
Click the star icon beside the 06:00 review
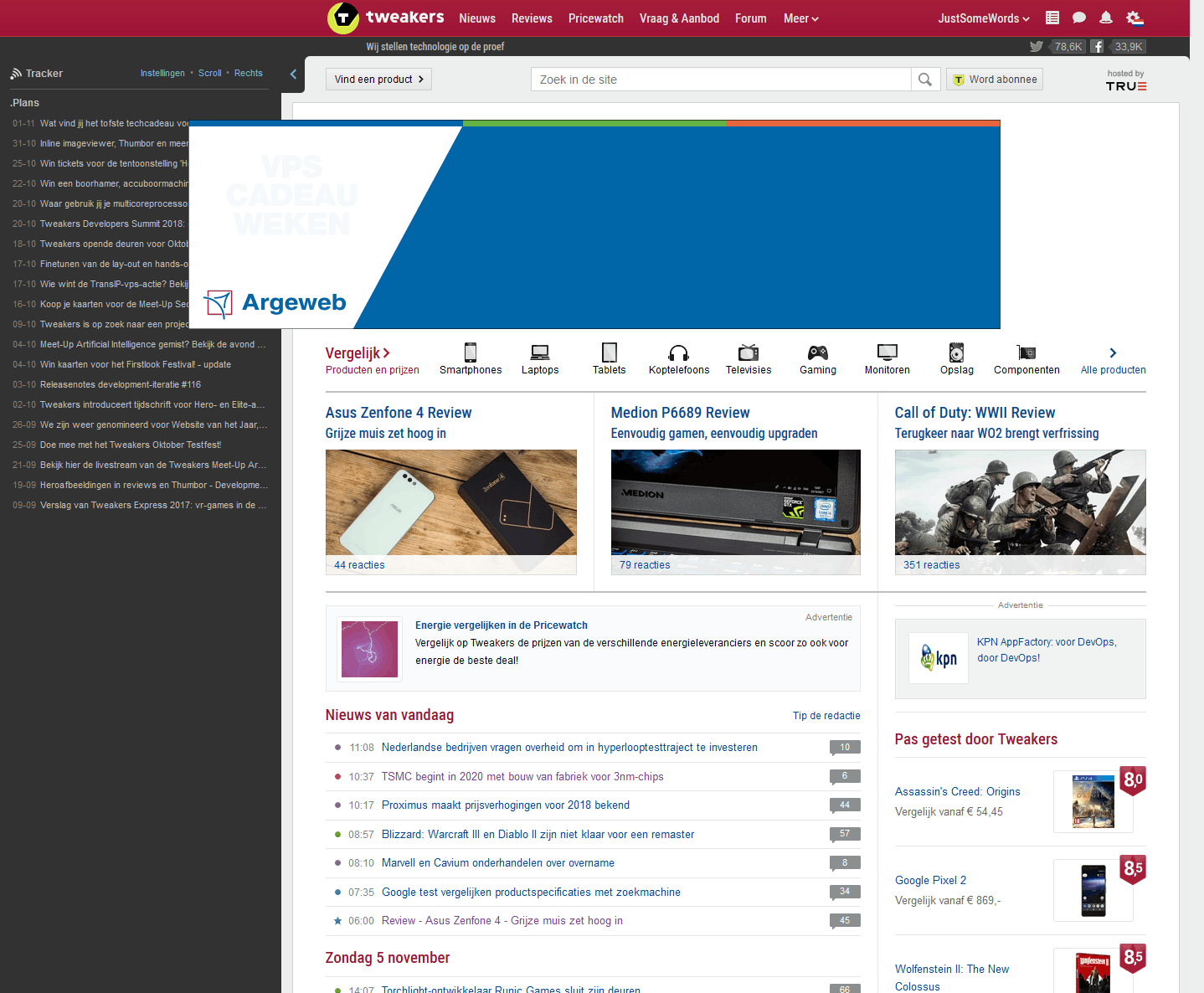(337, 921)
